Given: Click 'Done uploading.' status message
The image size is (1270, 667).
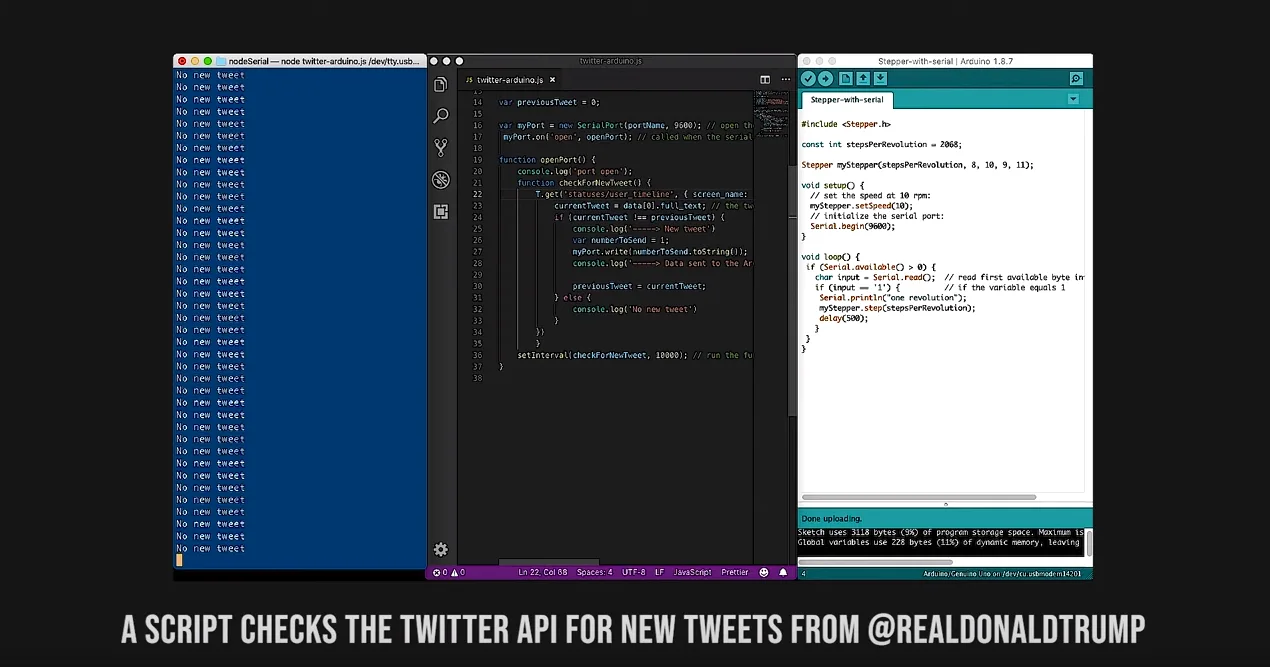Looking at the screenshot, I should (x=832, y=519).
